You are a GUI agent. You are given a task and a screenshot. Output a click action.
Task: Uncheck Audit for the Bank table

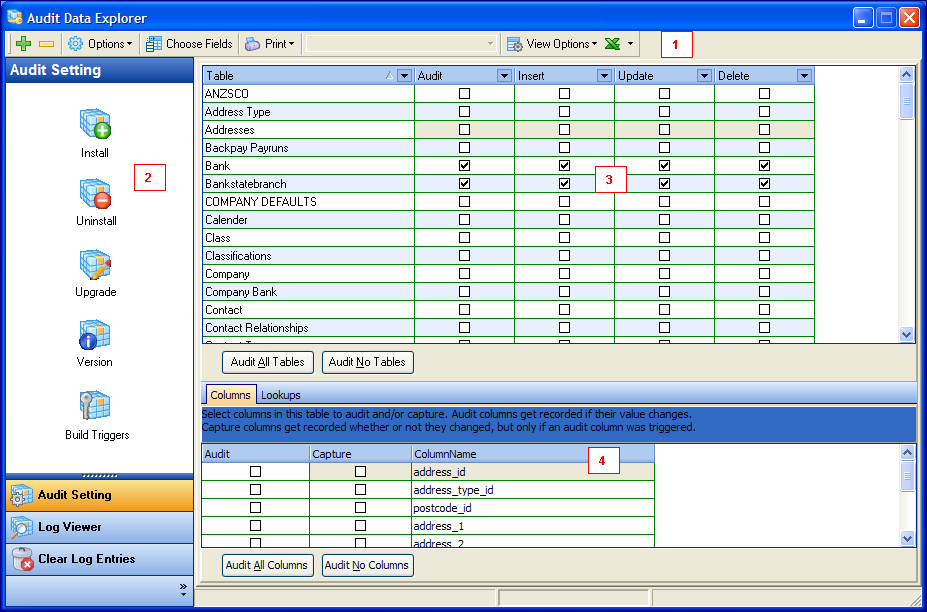point(465,166)
